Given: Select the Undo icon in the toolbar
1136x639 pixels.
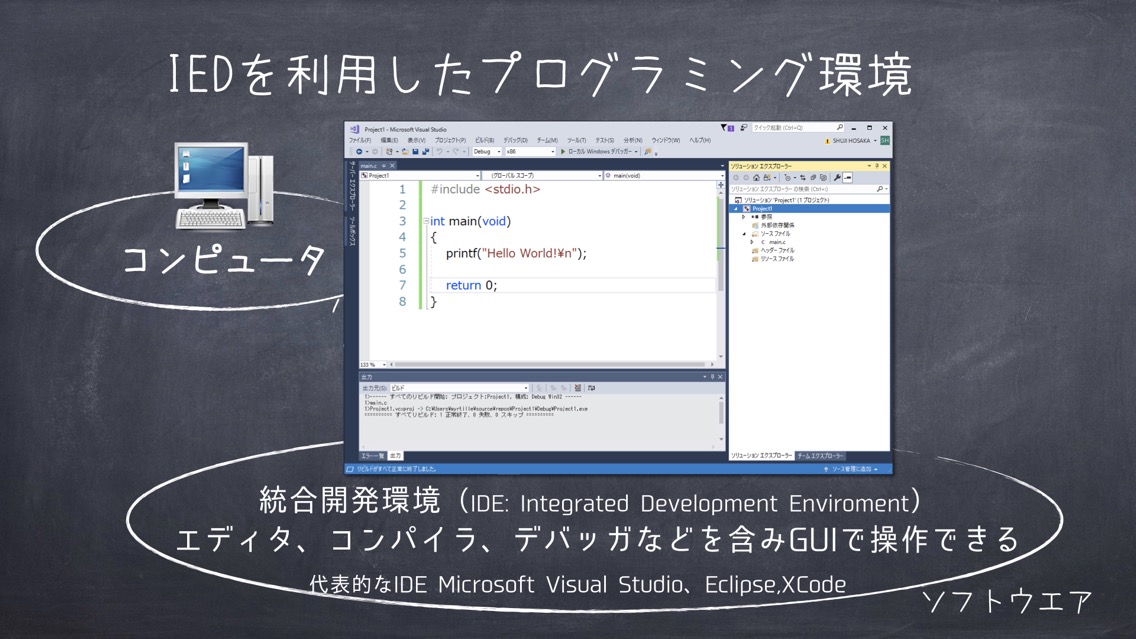Looking at the screenshot, I should [438, 152].
